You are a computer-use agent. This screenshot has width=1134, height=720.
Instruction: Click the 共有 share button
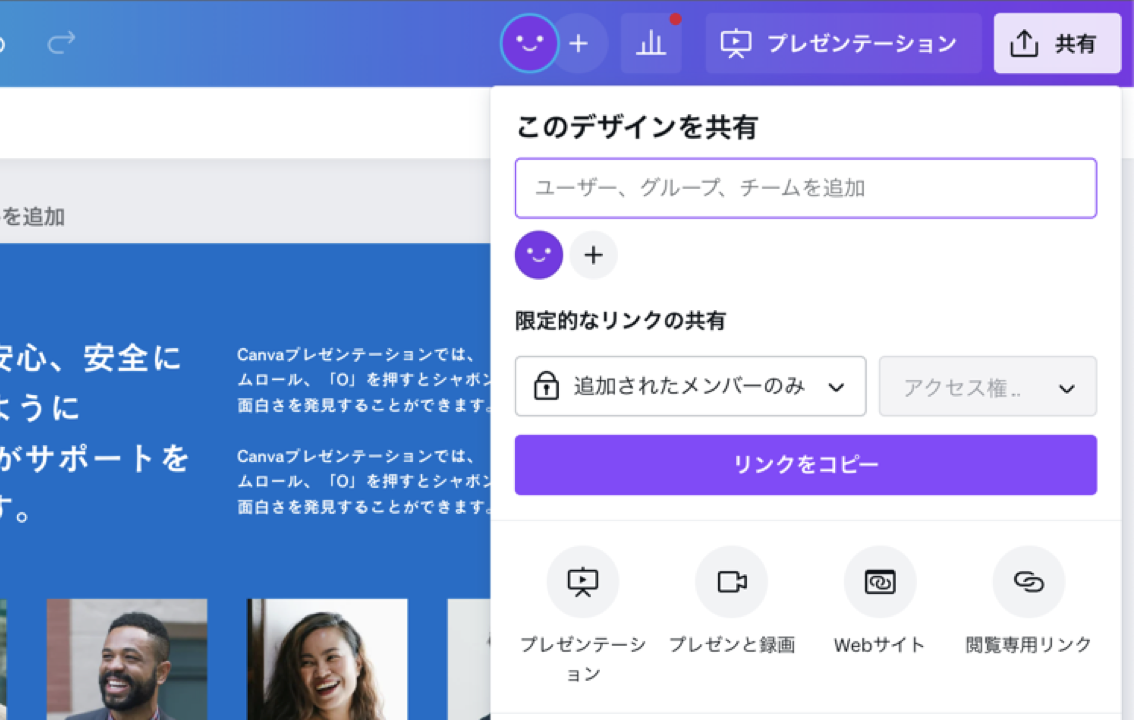pyautogui.click(x=1057, y=43)
